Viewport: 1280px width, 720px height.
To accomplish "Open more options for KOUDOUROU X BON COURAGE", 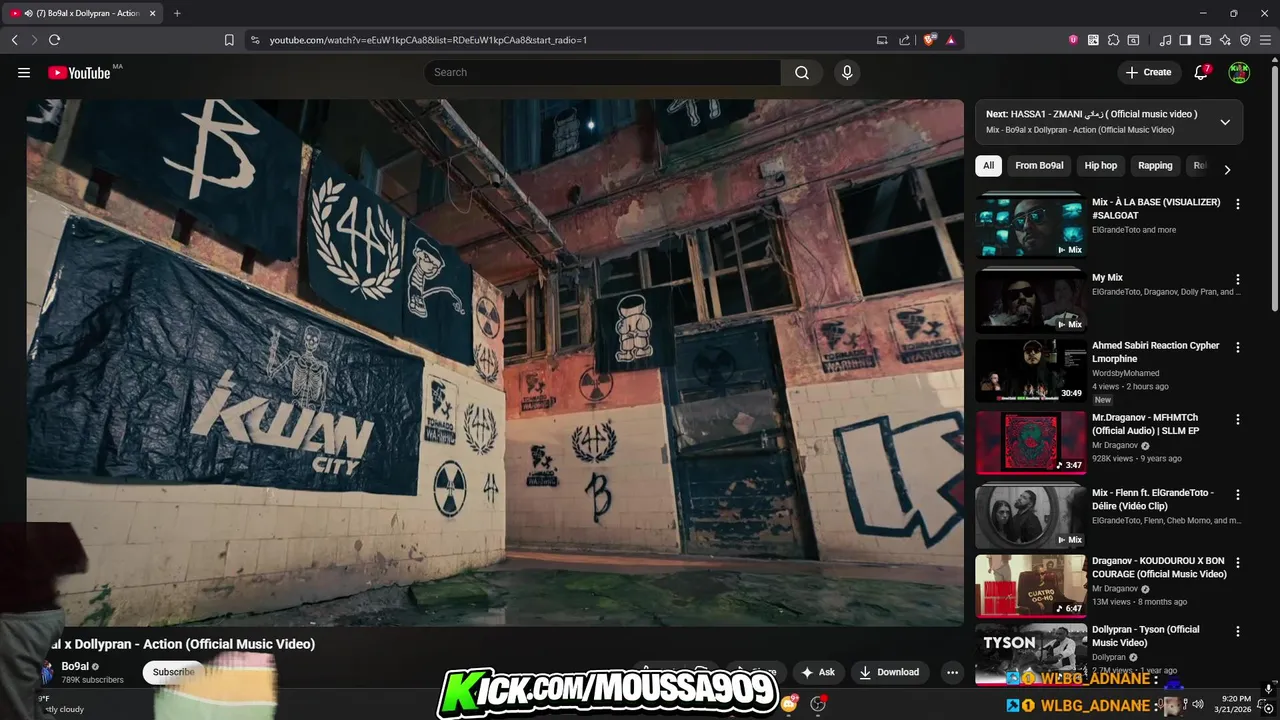I will (x=1238, y=563).
